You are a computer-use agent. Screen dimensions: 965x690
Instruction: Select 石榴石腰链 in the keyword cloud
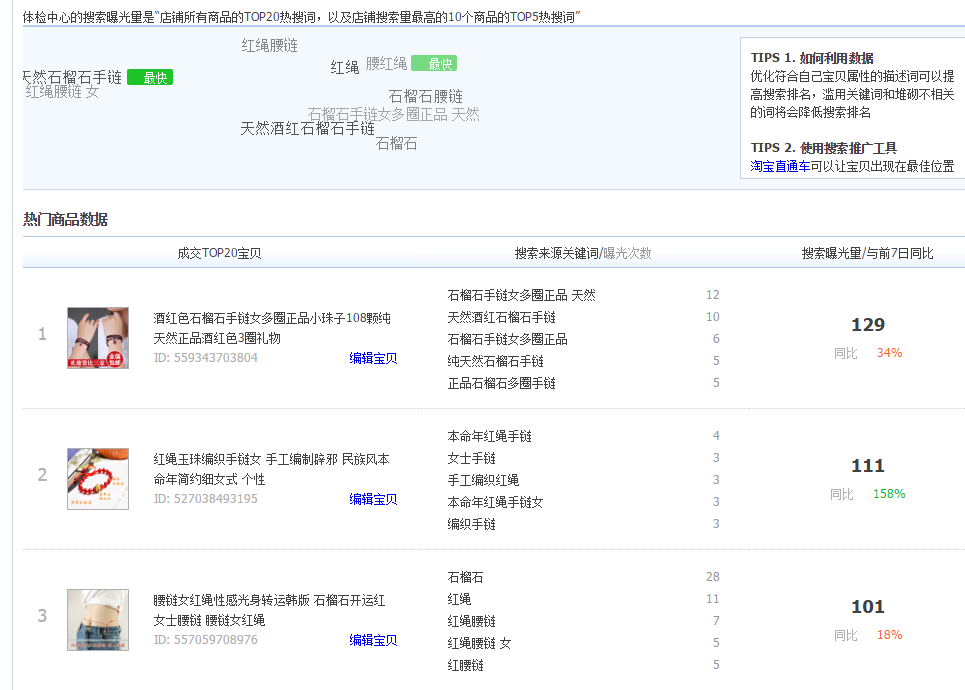point(425,96)
